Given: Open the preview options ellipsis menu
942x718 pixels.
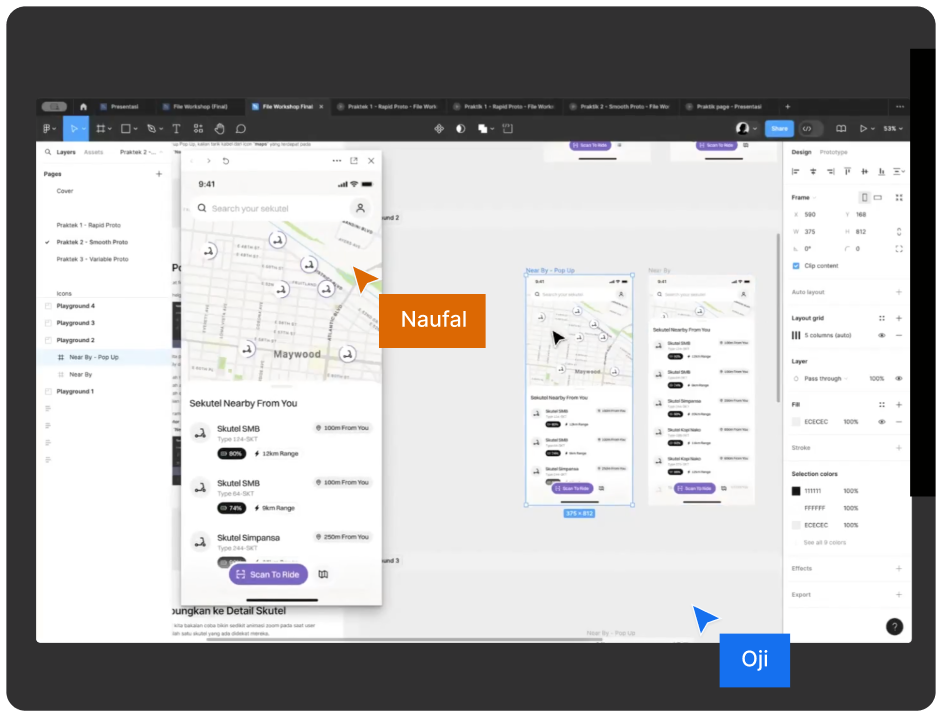Looking at the screenshot, I should [336, 161].
